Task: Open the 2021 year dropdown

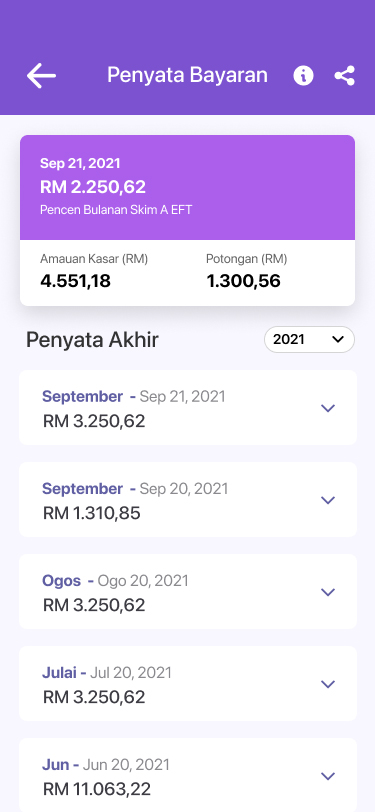Action: [309, 340]
